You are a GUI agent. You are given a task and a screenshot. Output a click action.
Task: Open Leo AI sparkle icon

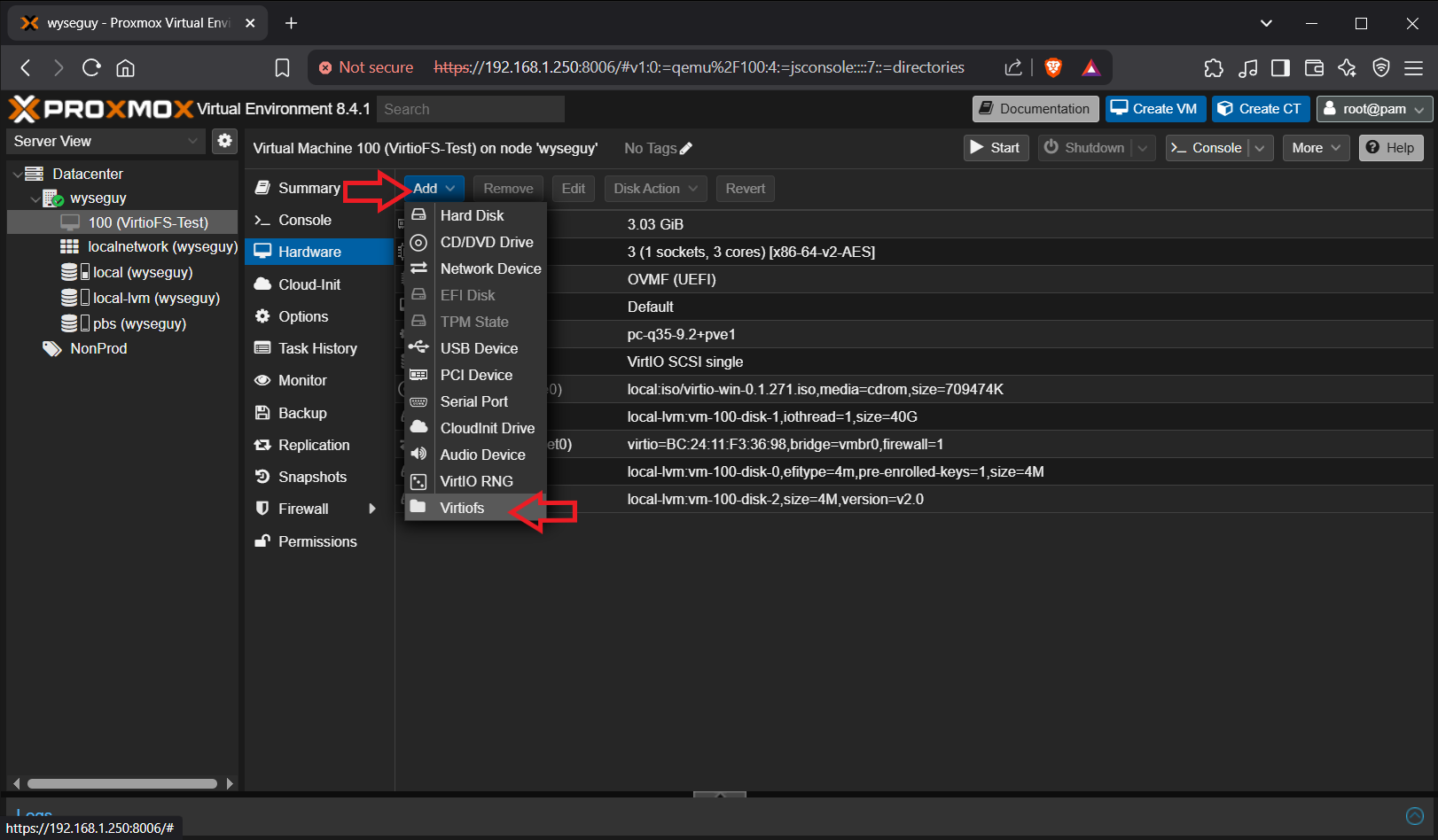[1348, 67]
